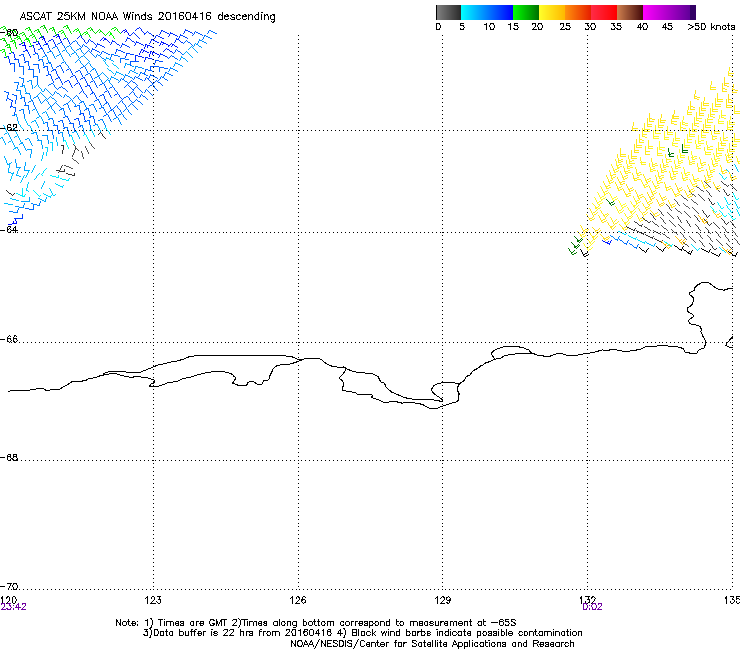Select note 'Black wind barbs indicate possible contamination'
The image size is (740, 650).
click(467, 633)
